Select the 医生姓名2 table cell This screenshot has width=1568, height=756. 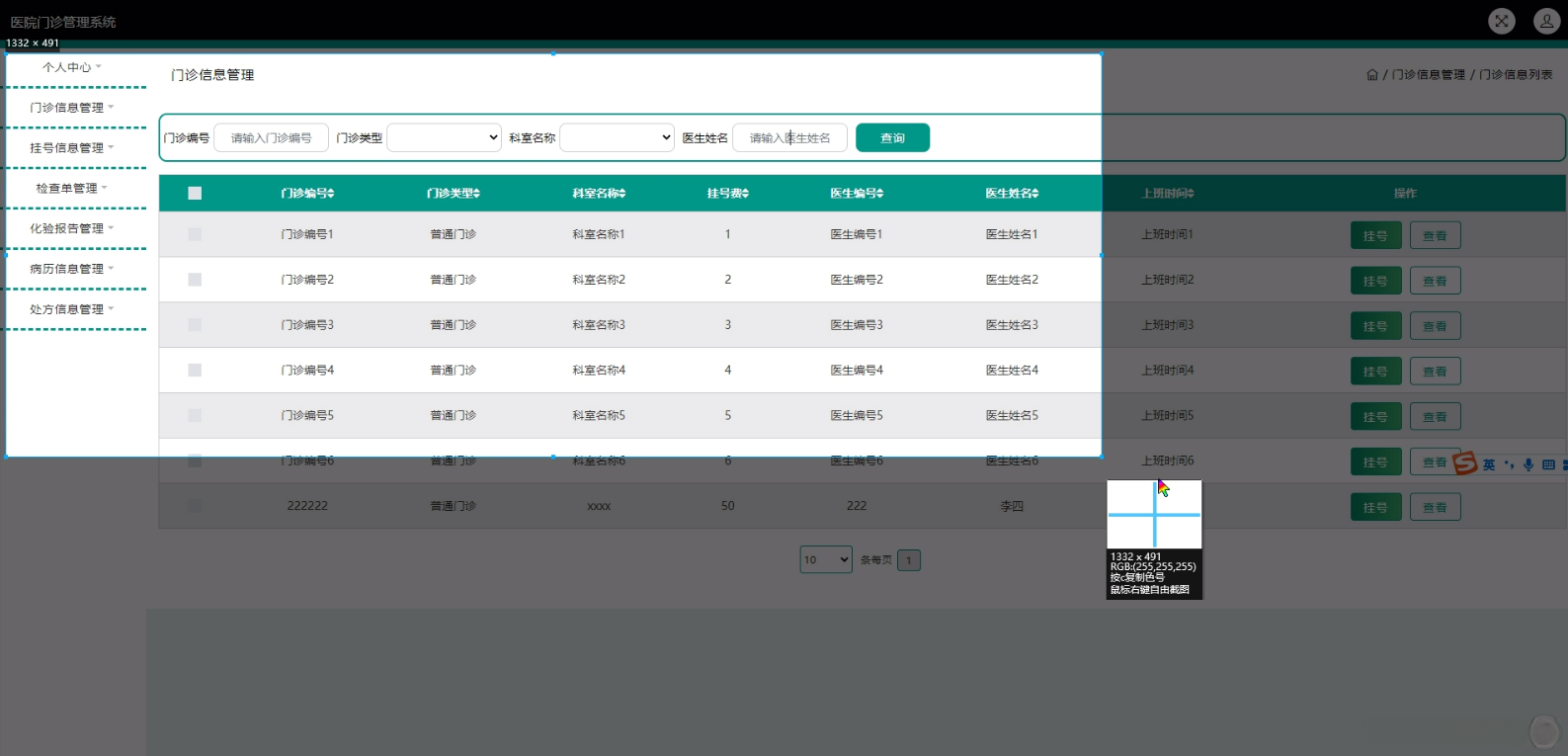point(1012,280)
